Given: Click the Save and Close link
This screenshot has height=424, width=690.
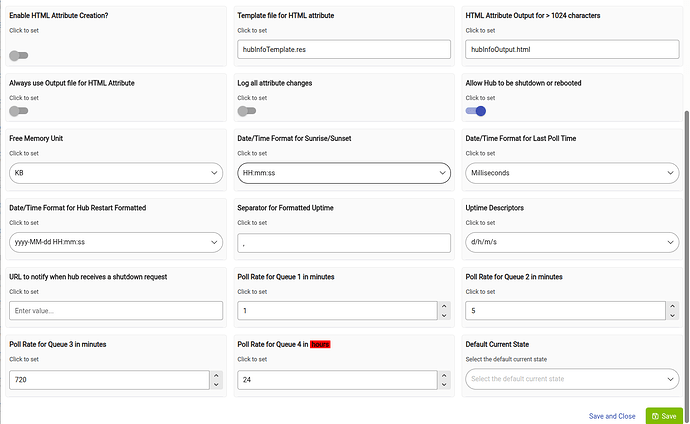Looking at the screenshot, I should (612, 415).
